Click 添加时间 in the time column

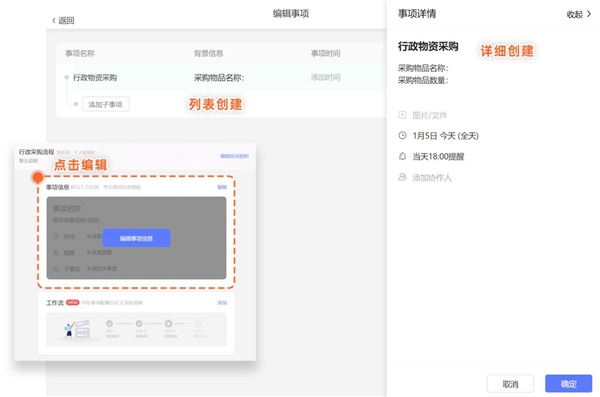tap(325, 78)
